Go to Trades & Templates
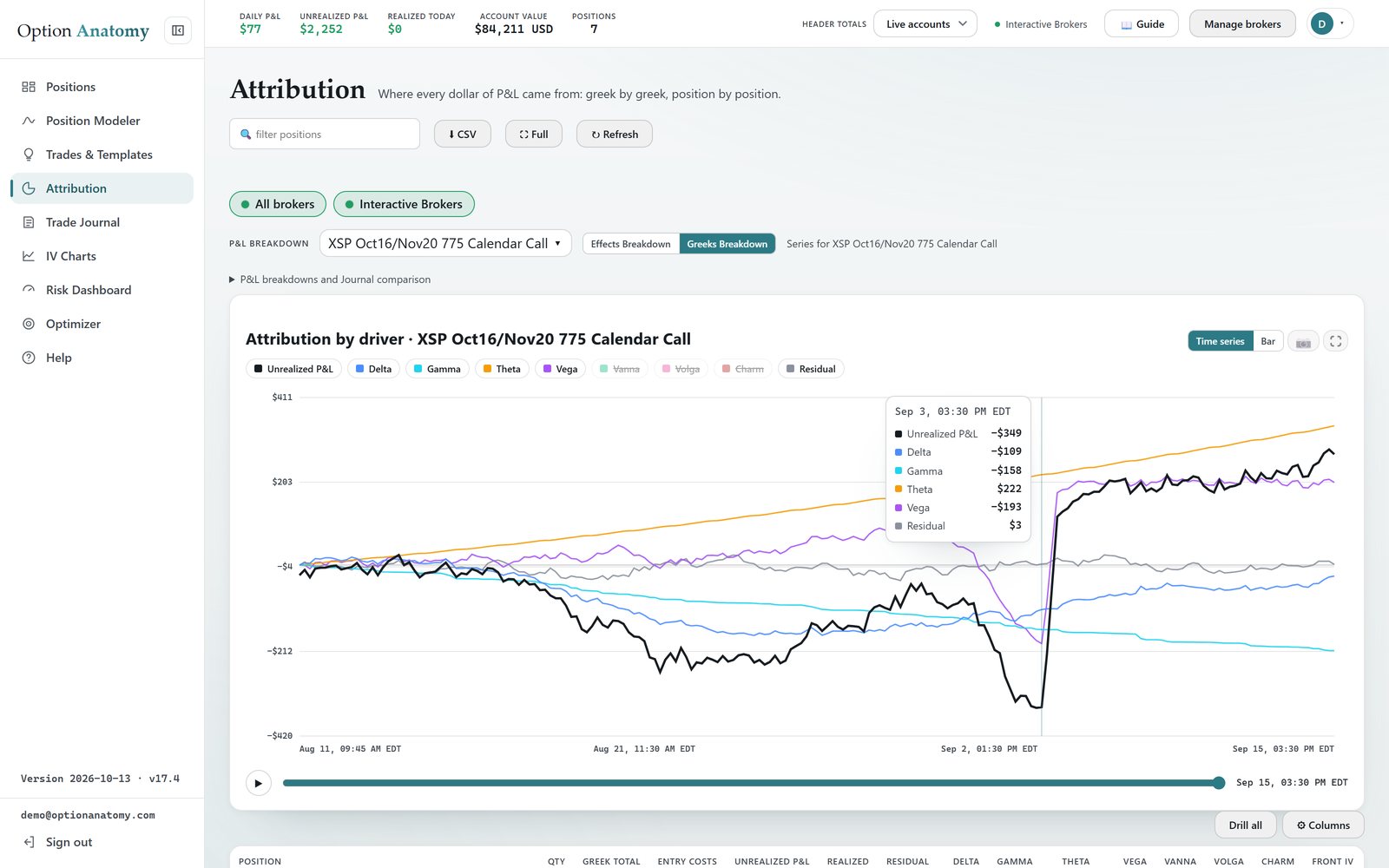The image size is (1389, 868). (x=102, y=155)
